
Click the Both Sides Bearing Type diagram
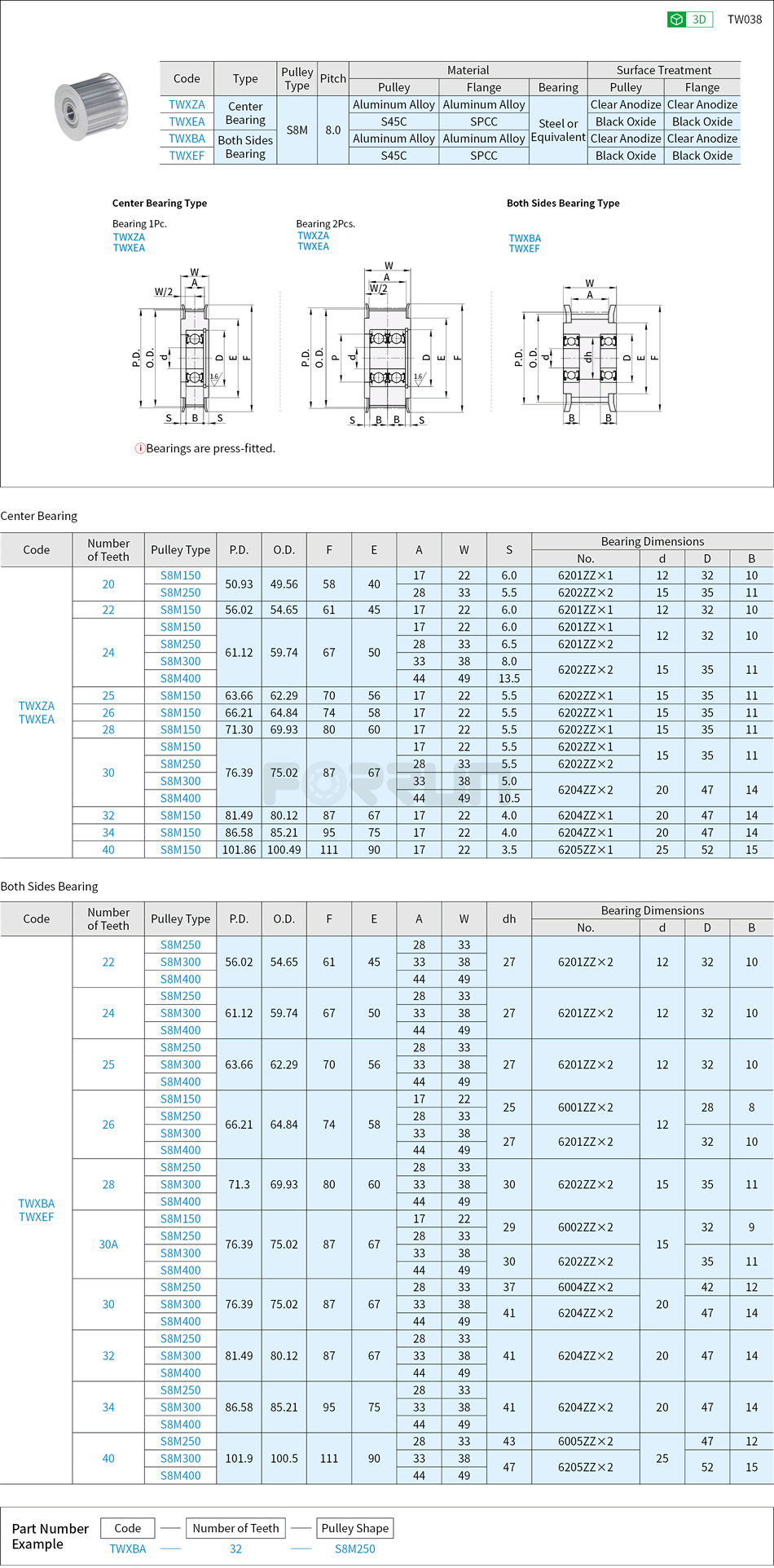coord(589,352)
